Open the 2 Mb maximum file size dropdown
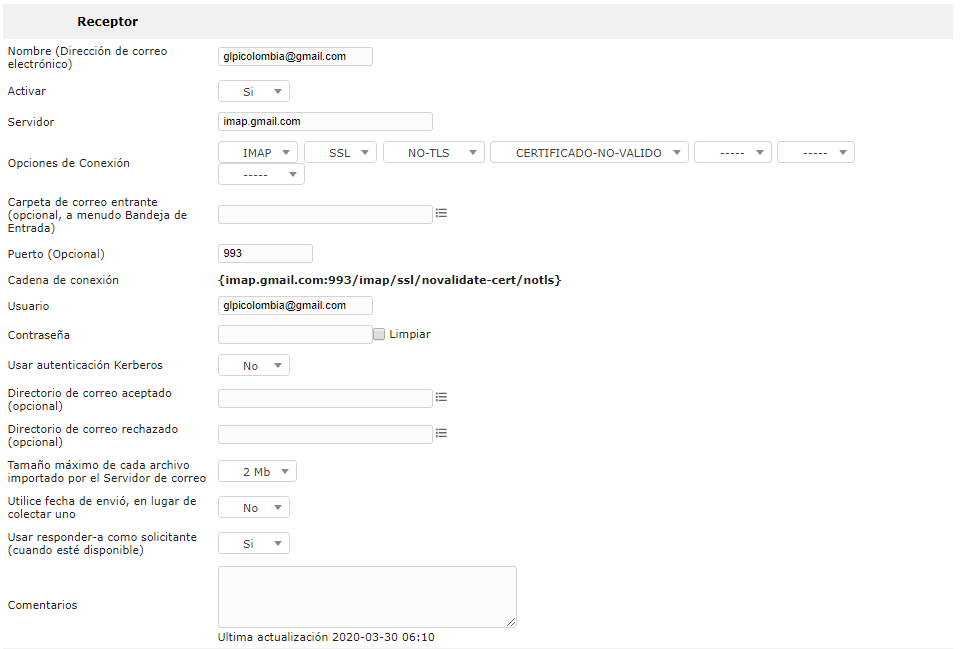961x649 pixels. tap(257, 471)
